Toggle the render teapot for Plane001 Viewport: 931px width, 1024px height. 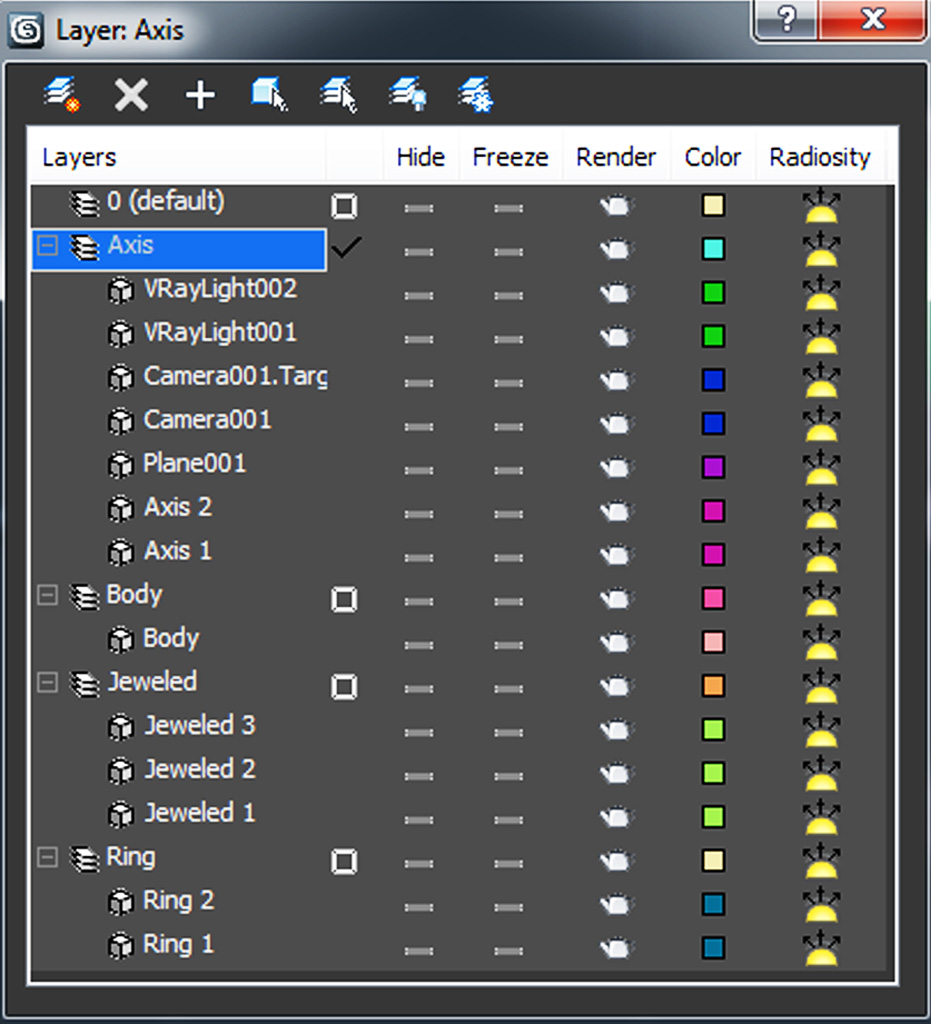click(x=616, y=467)
